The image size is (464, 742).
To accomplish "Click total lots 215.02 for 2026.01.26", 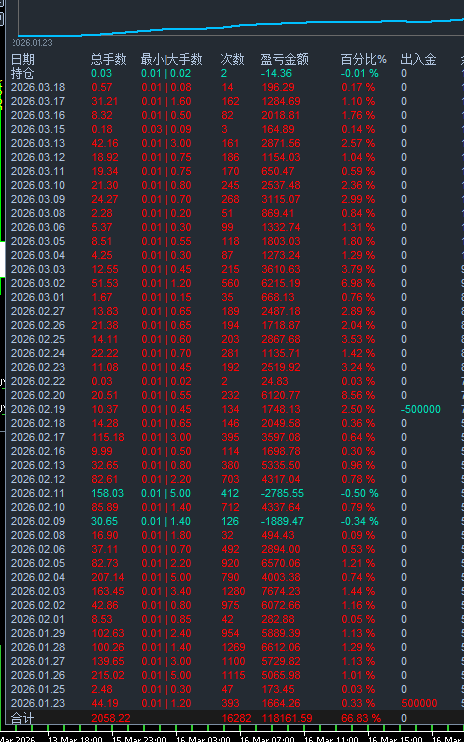I will click(x=108, y=675).
